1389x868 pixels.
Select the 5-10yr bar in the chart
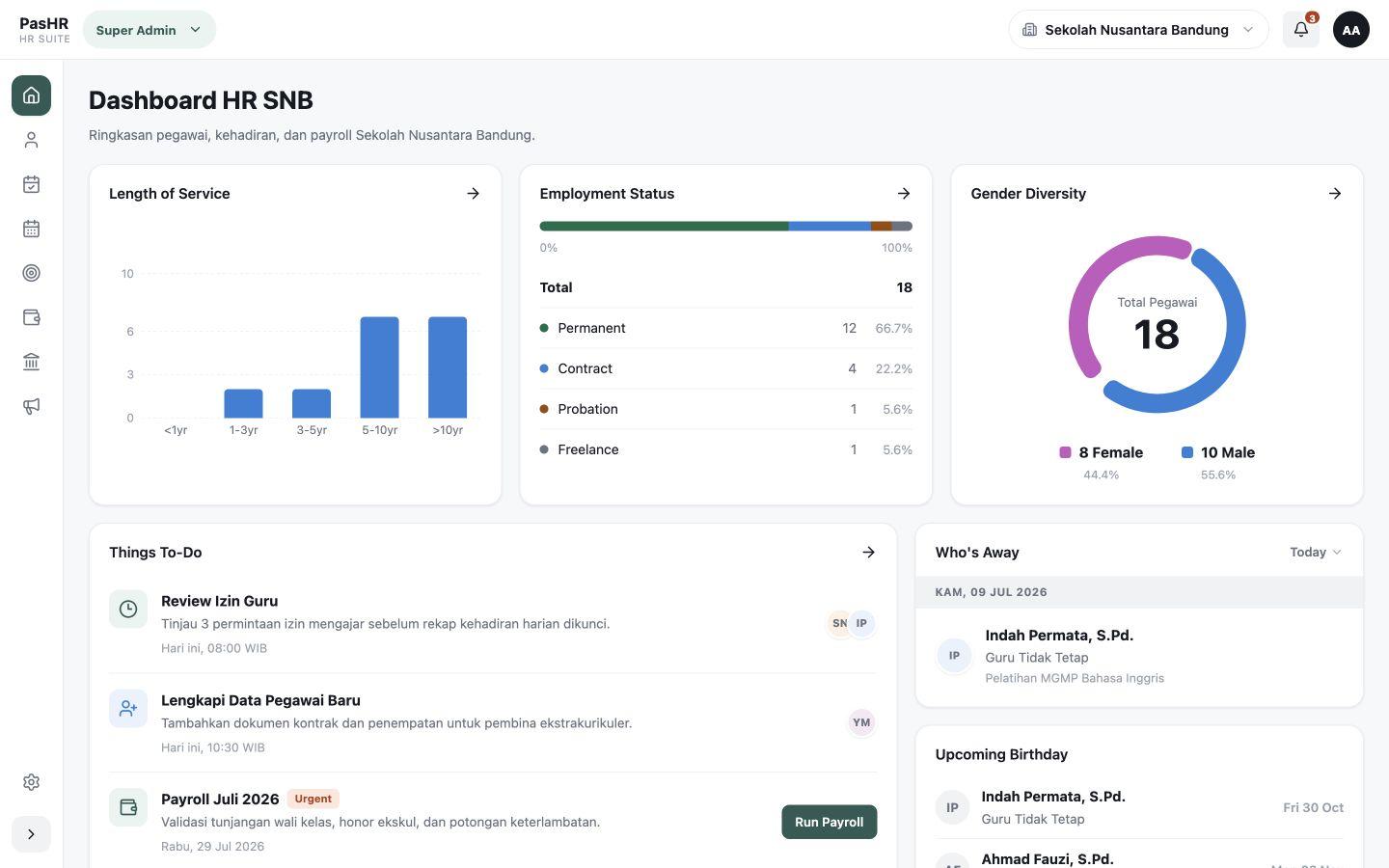(x=379, y=367)
